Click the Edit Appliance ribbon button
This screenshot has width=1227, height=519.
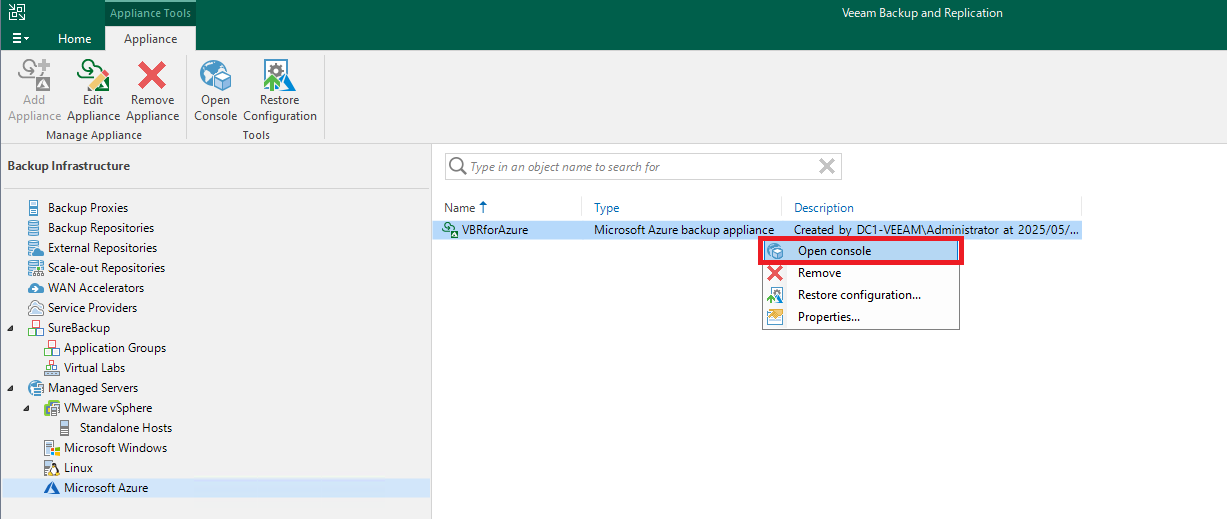pos(93,90)
